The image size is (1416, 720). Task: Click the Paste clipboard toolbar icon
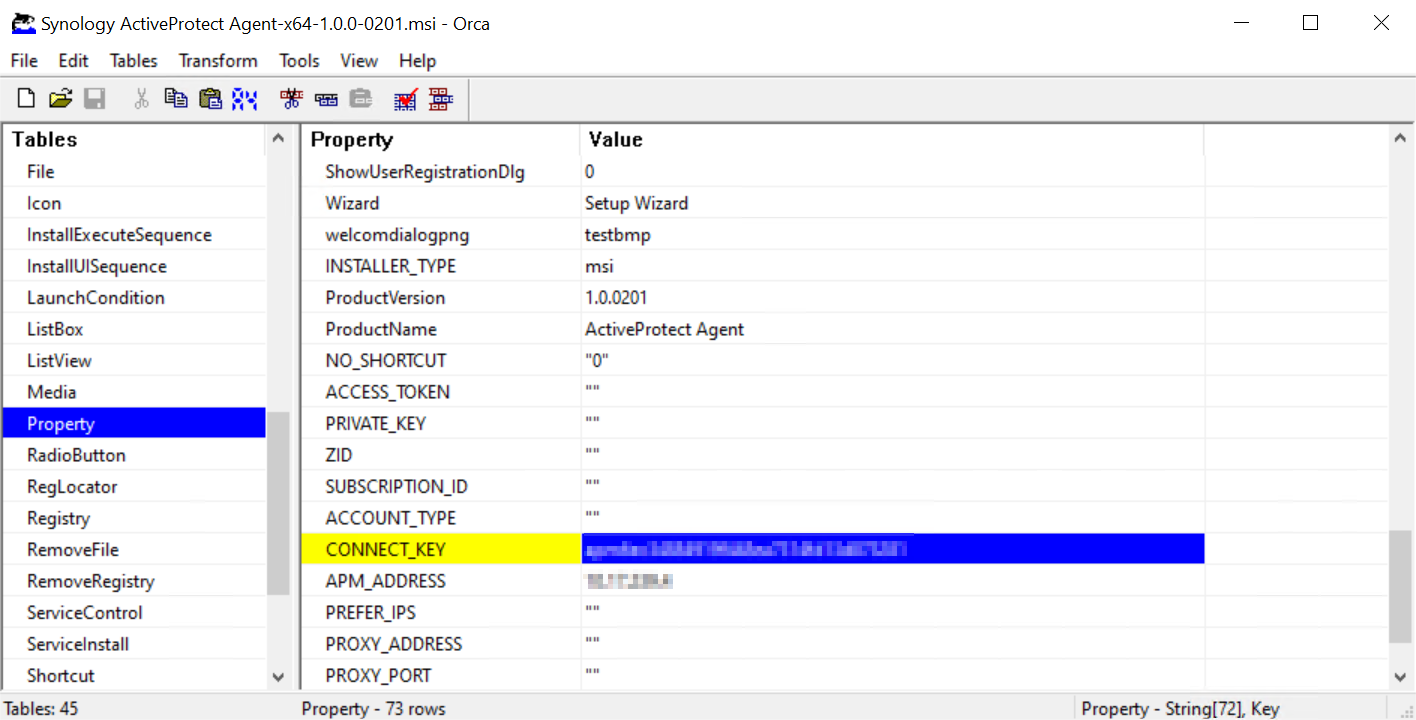coord(210,98)
